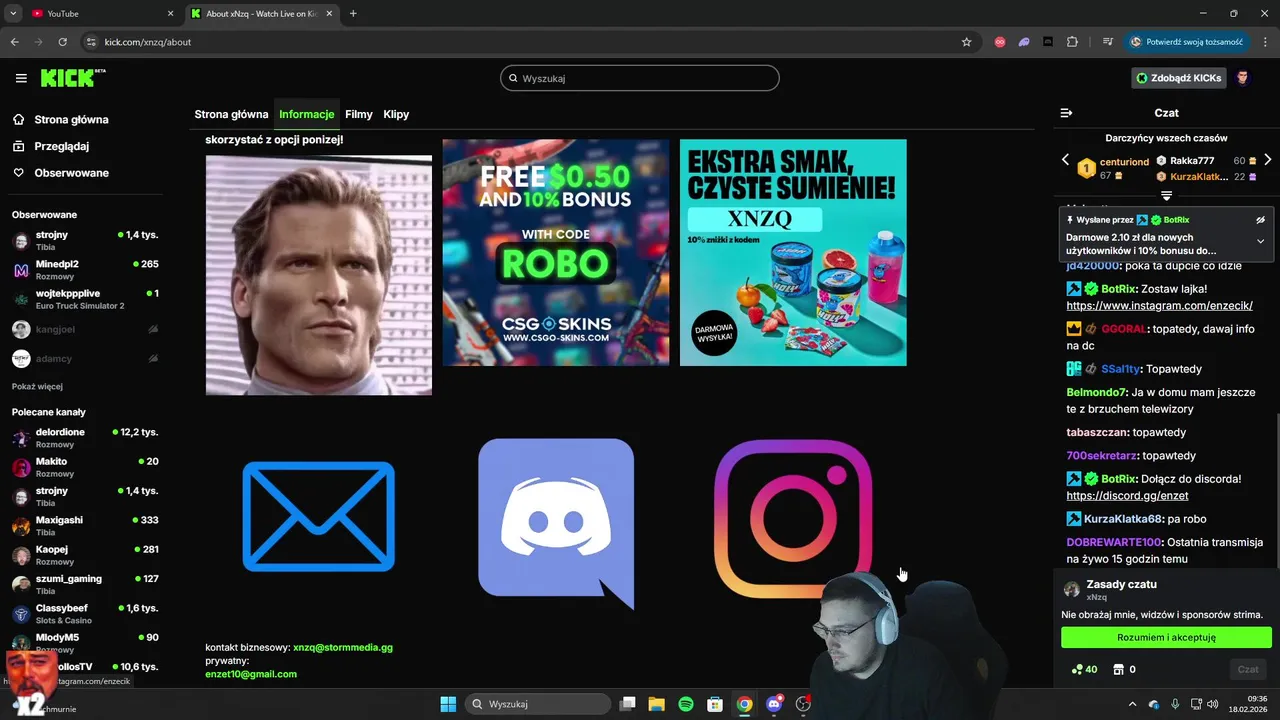This screenshot has height=720, width=1280.
Task: Open Chrome media controls icon
Action: pyautogui.click(x=1108, y=42)
